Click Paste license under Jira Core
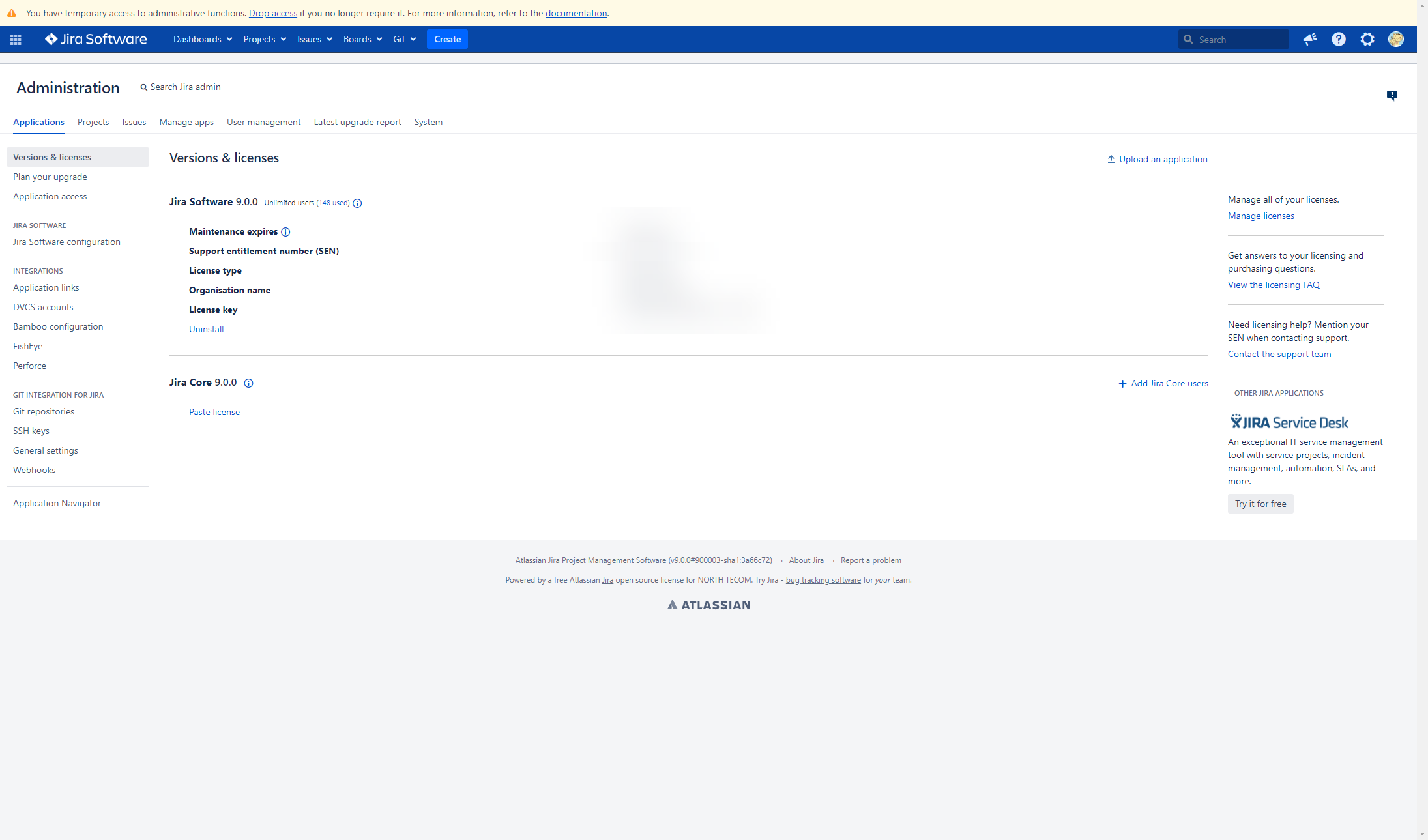1428x840 pixels. click(x=214, y=412)
